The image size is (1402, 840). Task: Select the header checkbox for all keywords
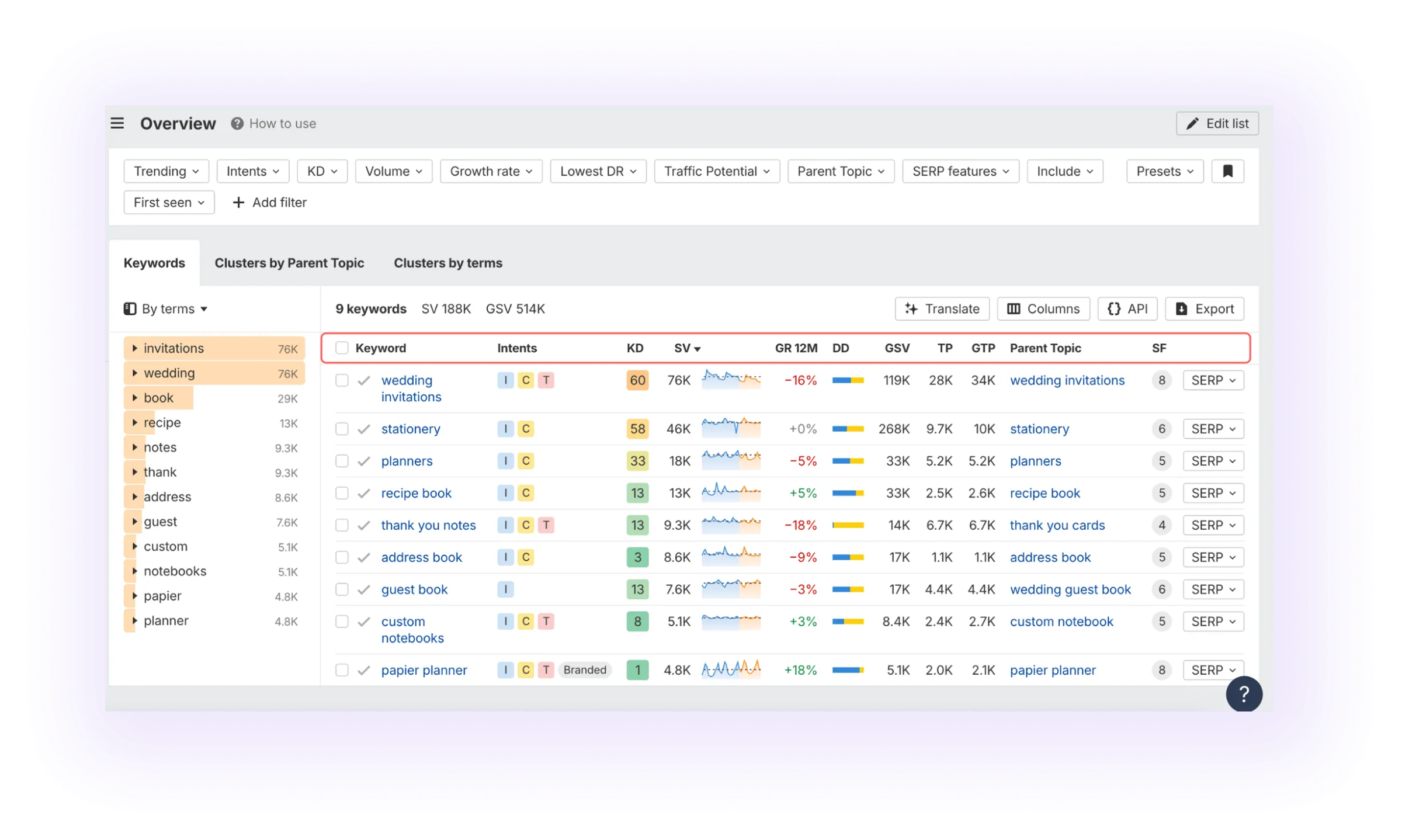[x=342, y=348]
